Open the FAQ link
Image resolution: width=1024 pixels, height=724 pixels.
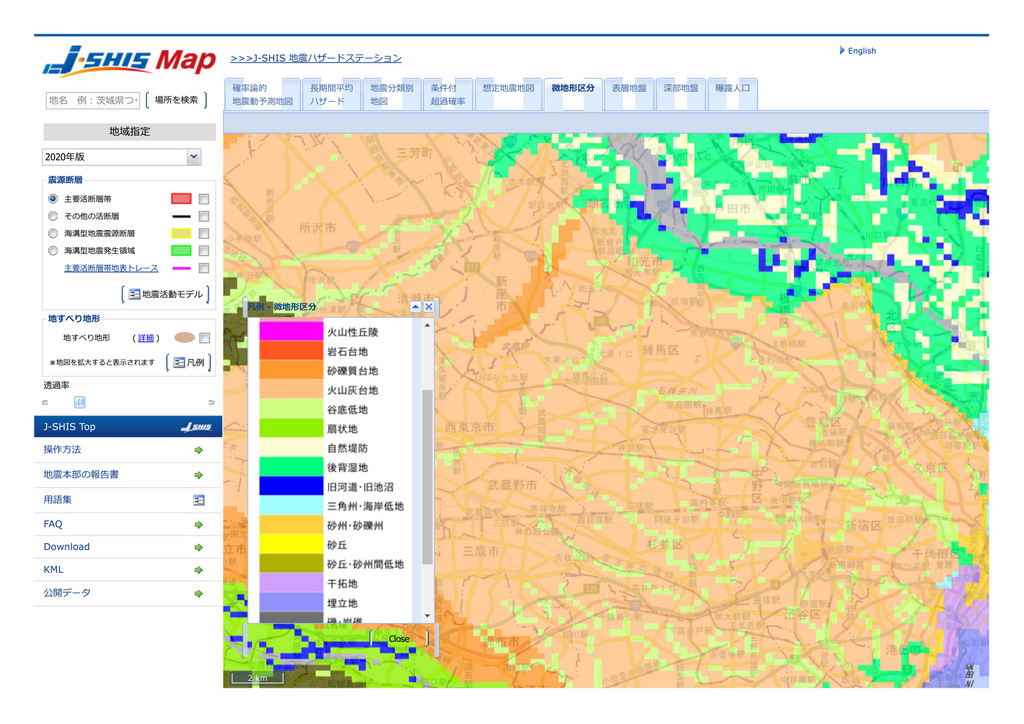coord(53,524)
